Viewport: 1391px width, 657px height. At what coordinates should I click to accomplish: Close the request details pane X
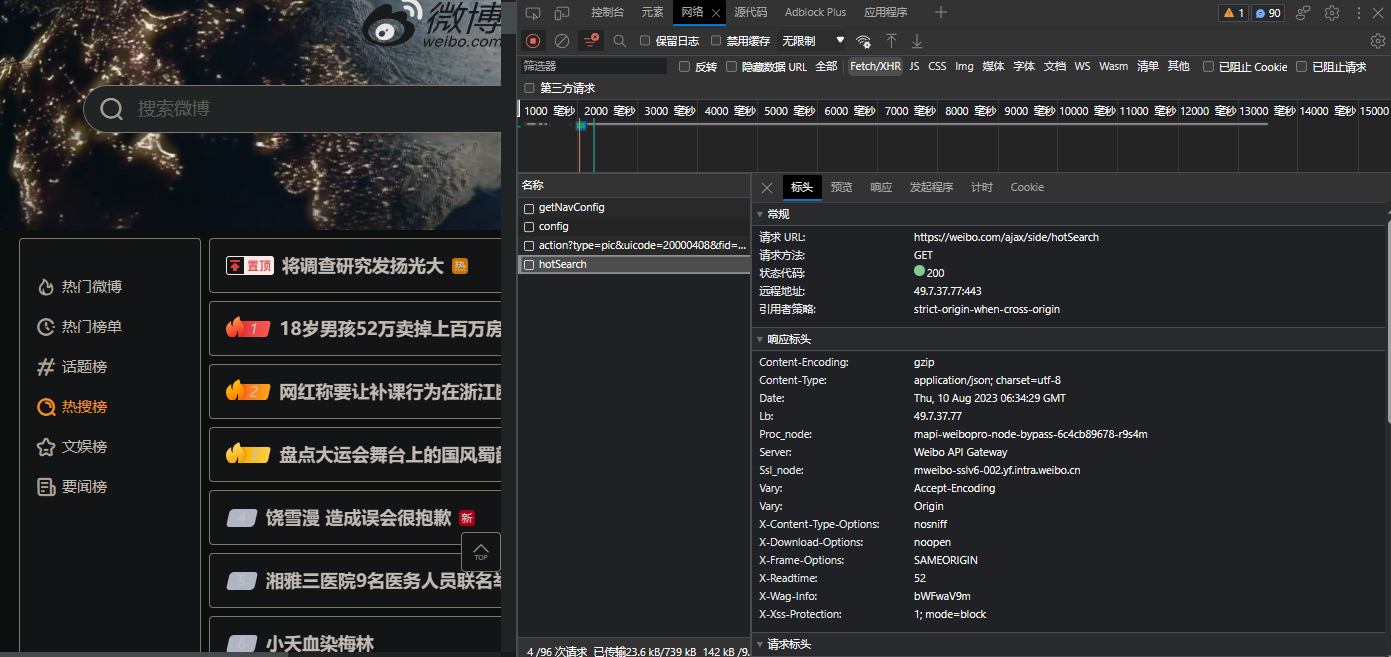[767, 187]
